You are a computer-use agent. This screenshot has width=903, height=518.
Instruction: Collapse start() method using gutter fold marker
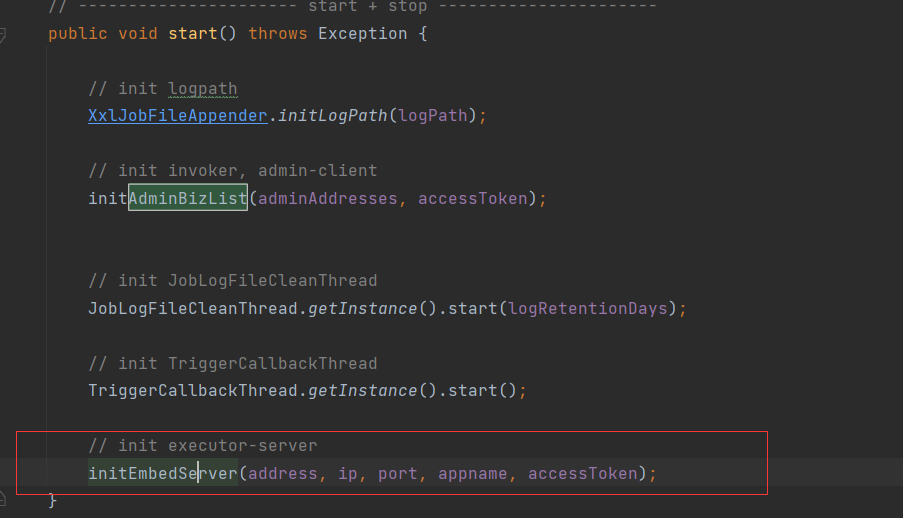[3, 35]
